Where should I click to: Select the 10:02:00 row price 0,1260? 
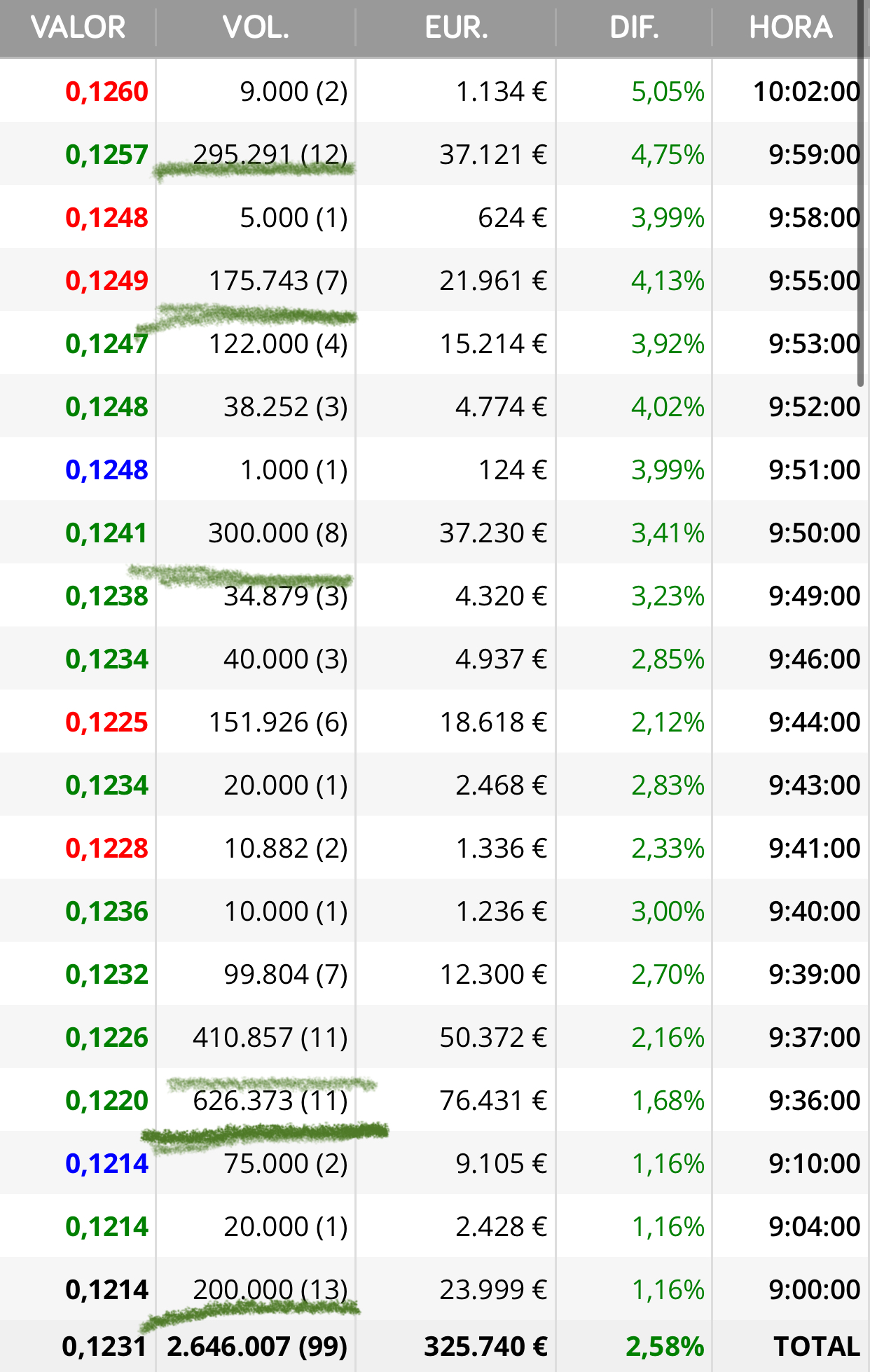point(106,92)
